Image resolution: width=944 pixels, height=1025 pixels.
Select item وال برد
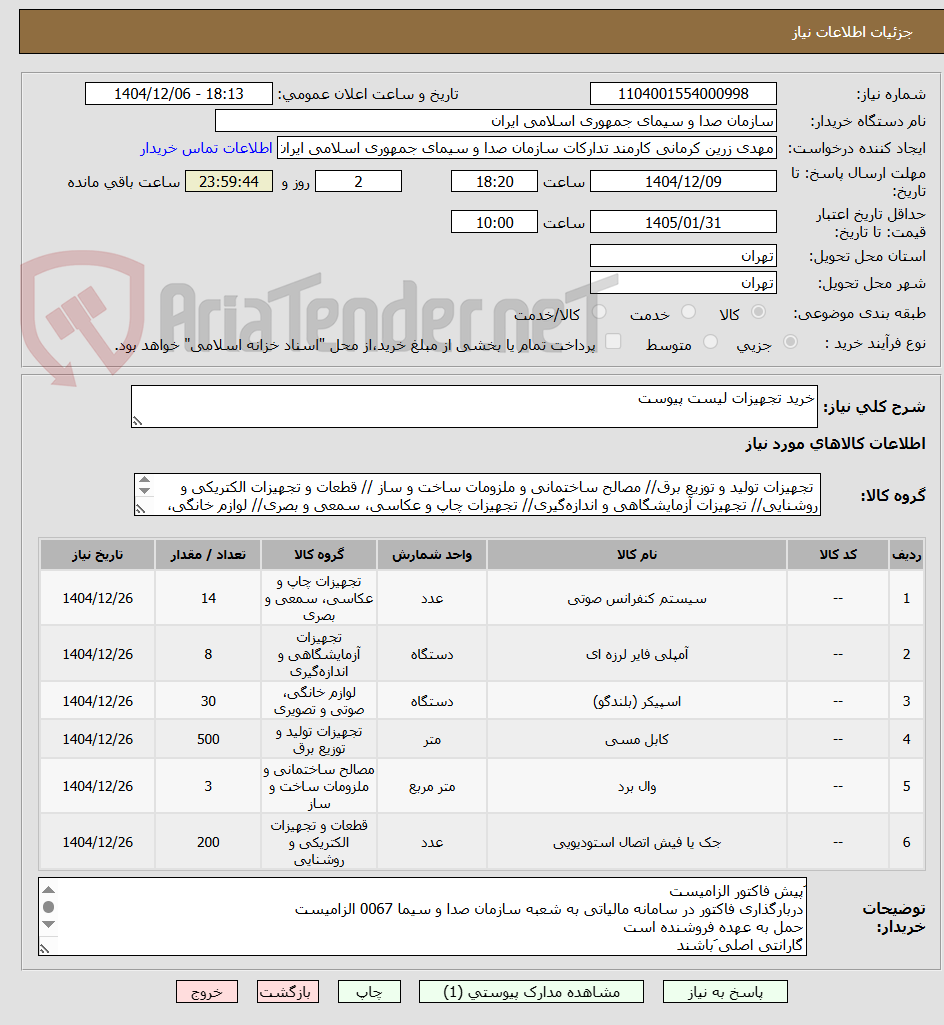point(637,786)
